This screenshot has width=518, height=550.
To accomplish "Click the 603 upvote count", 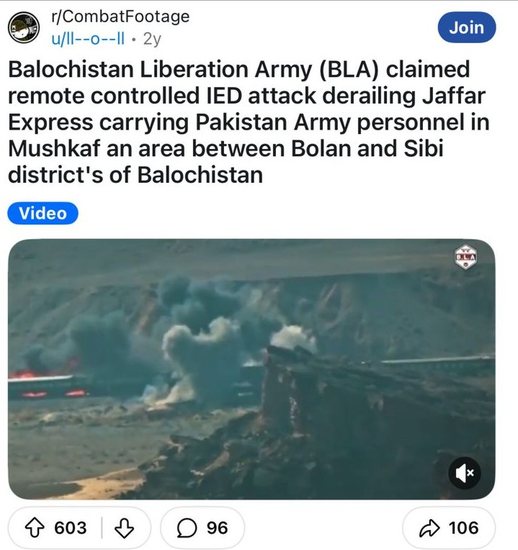I will pos(70,528).
